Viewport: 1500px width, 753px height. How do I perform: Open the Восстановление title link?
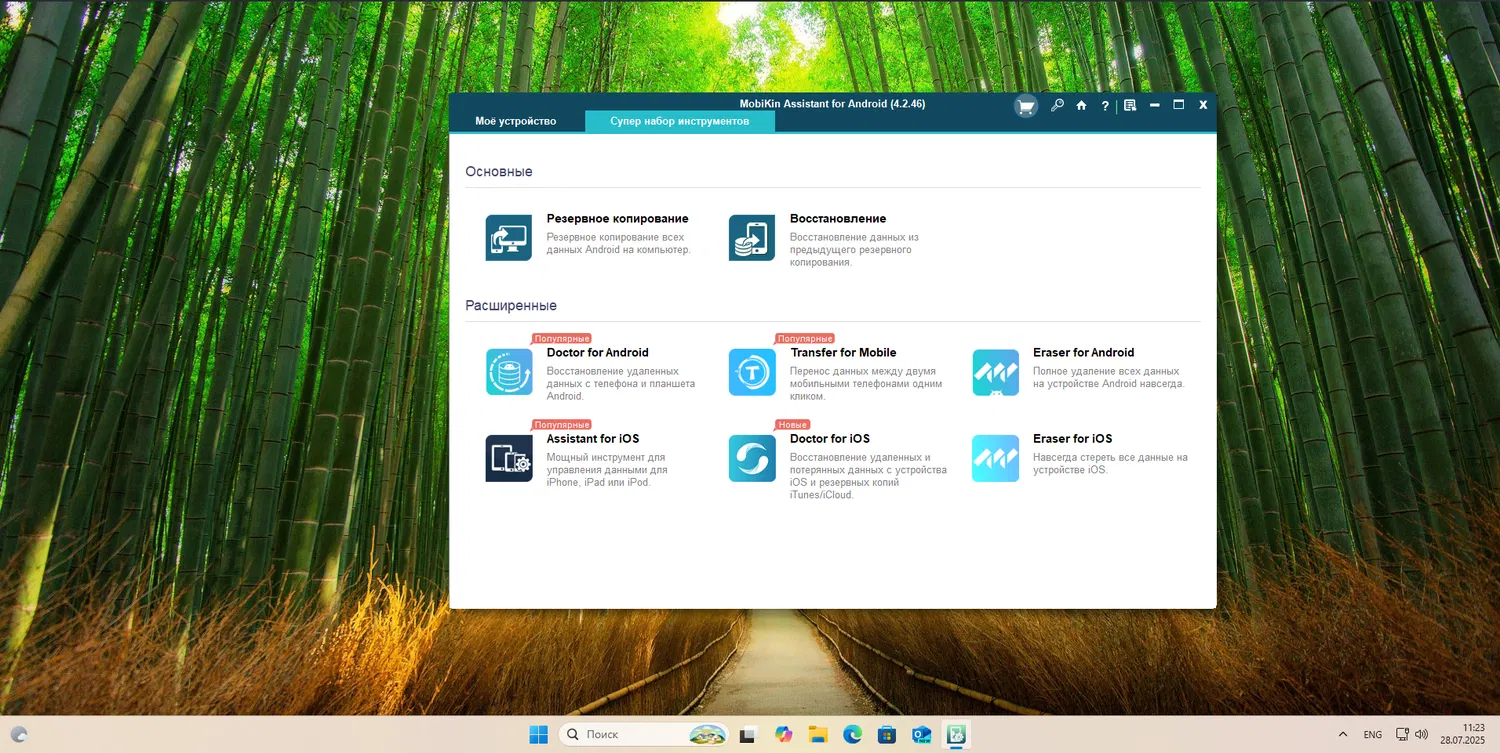tap(838, 219)
